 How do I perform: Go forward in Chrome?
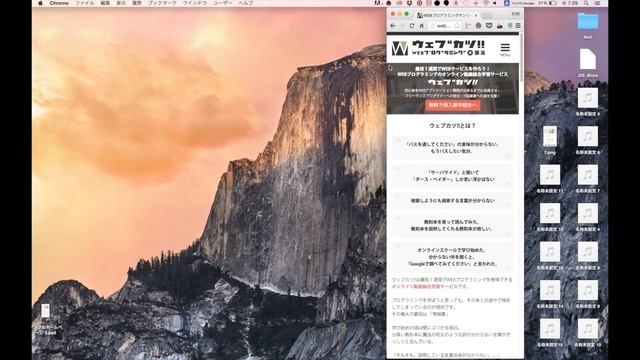[402, 26]
